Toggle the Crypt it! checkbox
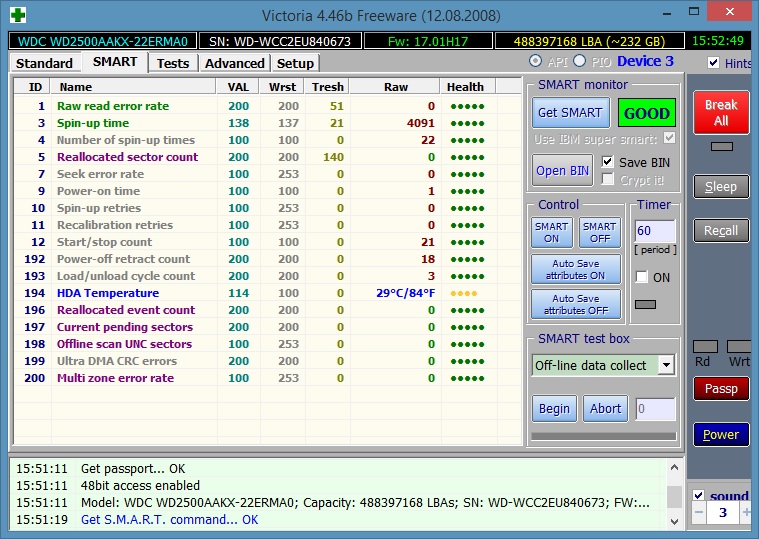This screenshot has width=759, height=539. point(608,180)
